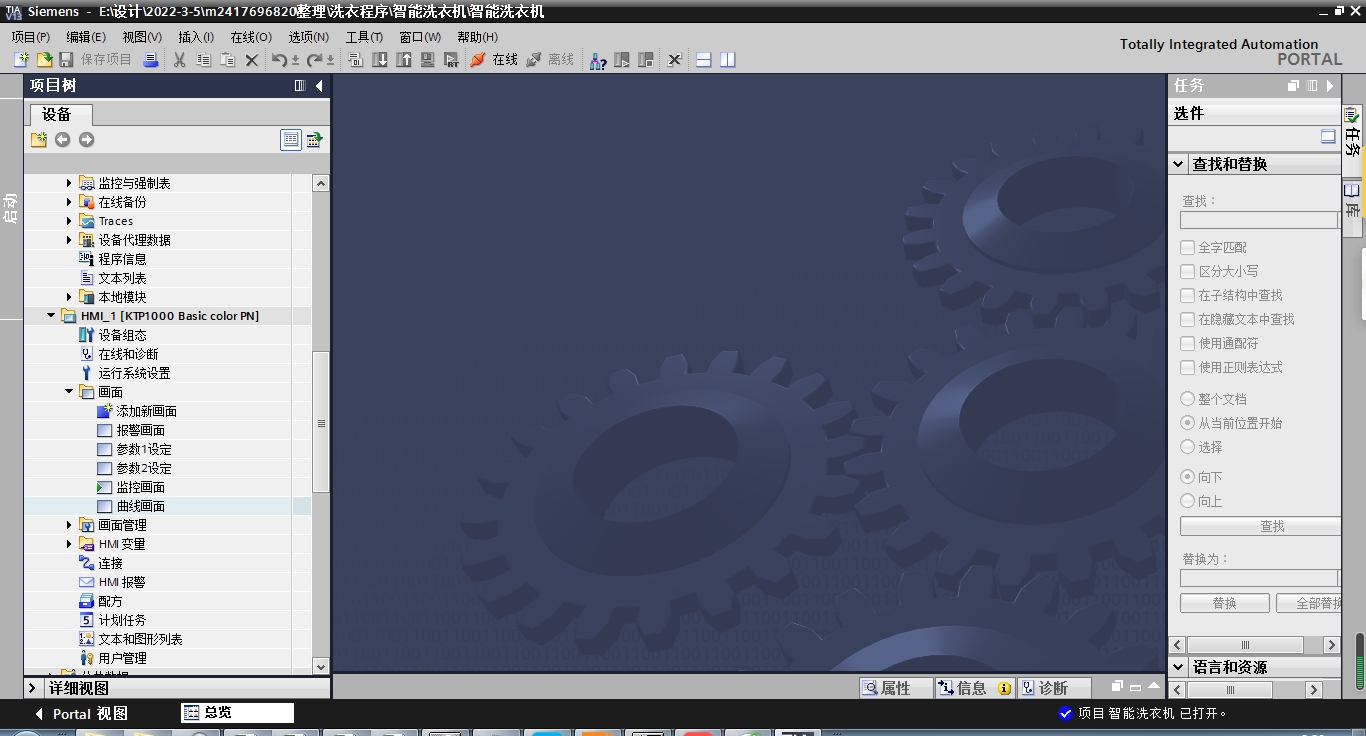Click the New project toolbar icon
The image size is (1366, 736).
[21, 60]
